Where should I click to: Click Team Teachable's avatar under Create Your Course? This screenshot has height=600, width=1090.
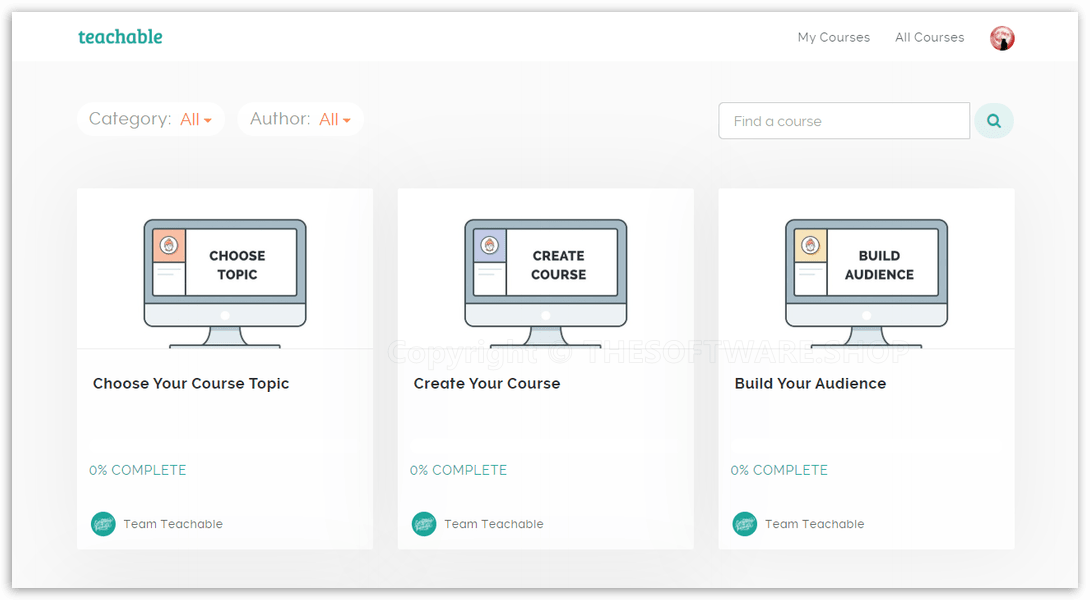pos(424,523)
